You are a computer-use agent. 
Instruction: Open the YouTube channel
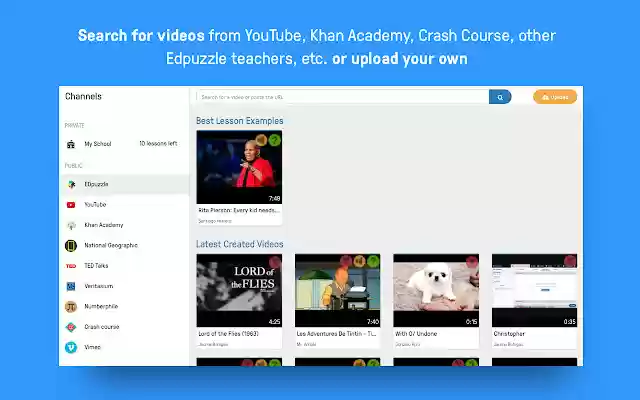[124, 205]
